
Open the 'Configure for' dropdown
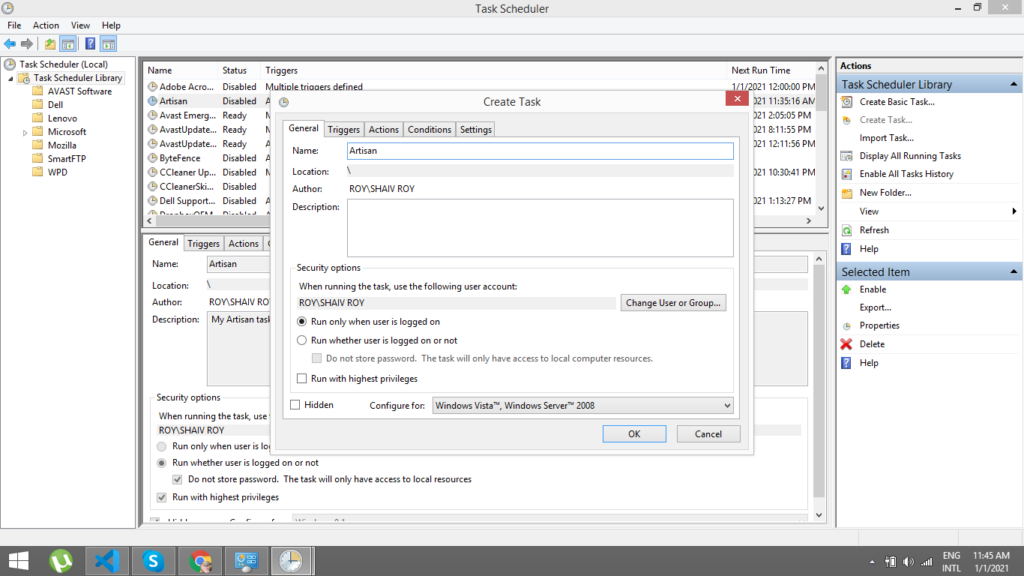coord(583,406)
